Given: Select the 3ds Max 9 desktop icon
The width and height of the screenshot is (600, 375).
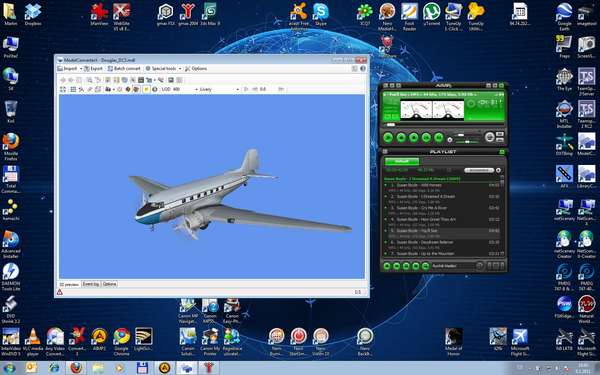Looking at the screenshot, I should coord(210,14).
